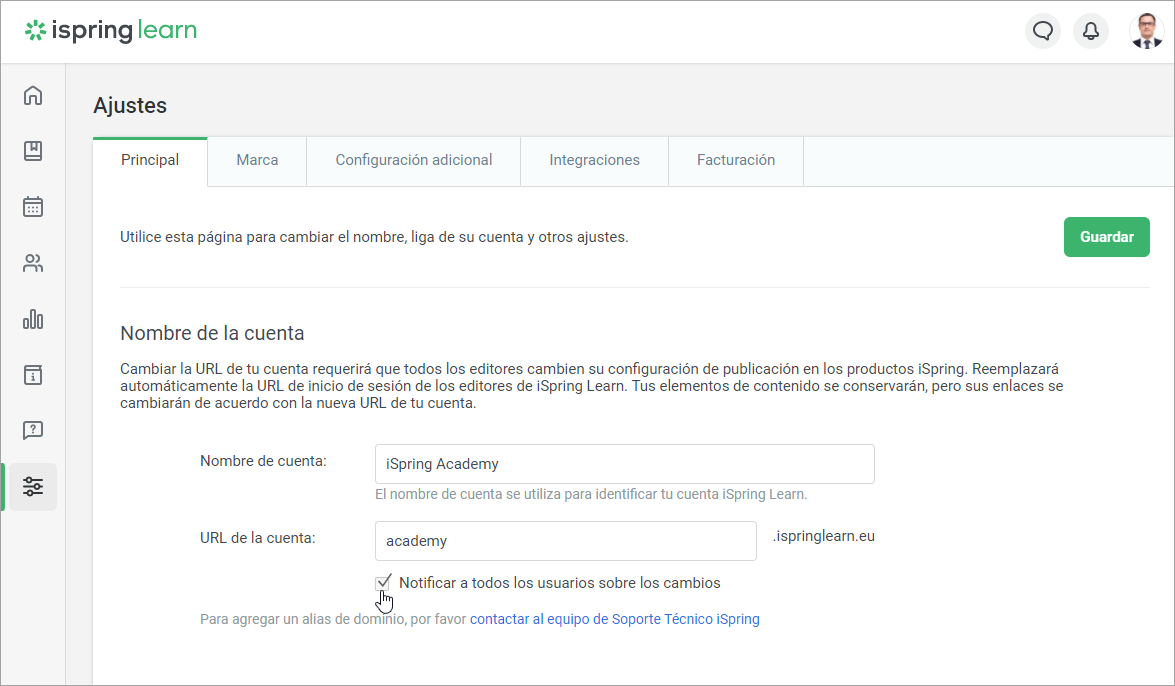Click the green Guardar button
The image size is (1175, 686).
point(1107,237)
